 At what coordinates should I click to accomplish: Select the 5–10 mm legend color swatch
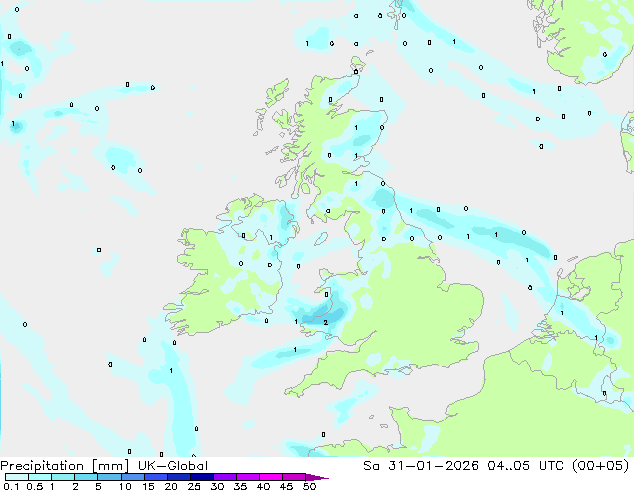click(x=109, y=477)
